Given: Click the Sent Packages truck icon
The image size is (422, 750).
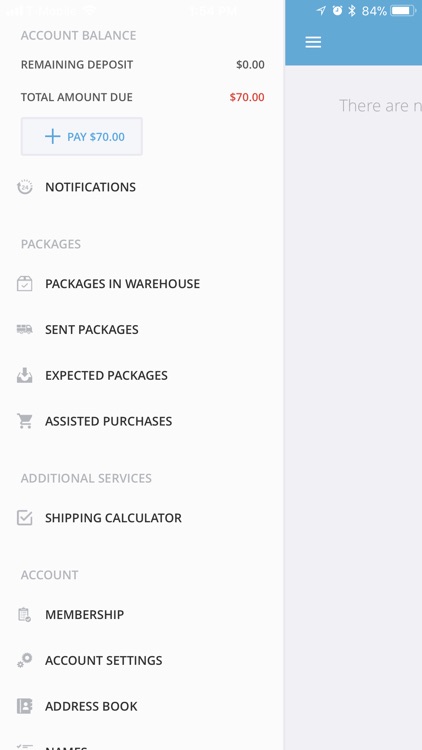Looking at the screenshot, I should pos(24,329).
